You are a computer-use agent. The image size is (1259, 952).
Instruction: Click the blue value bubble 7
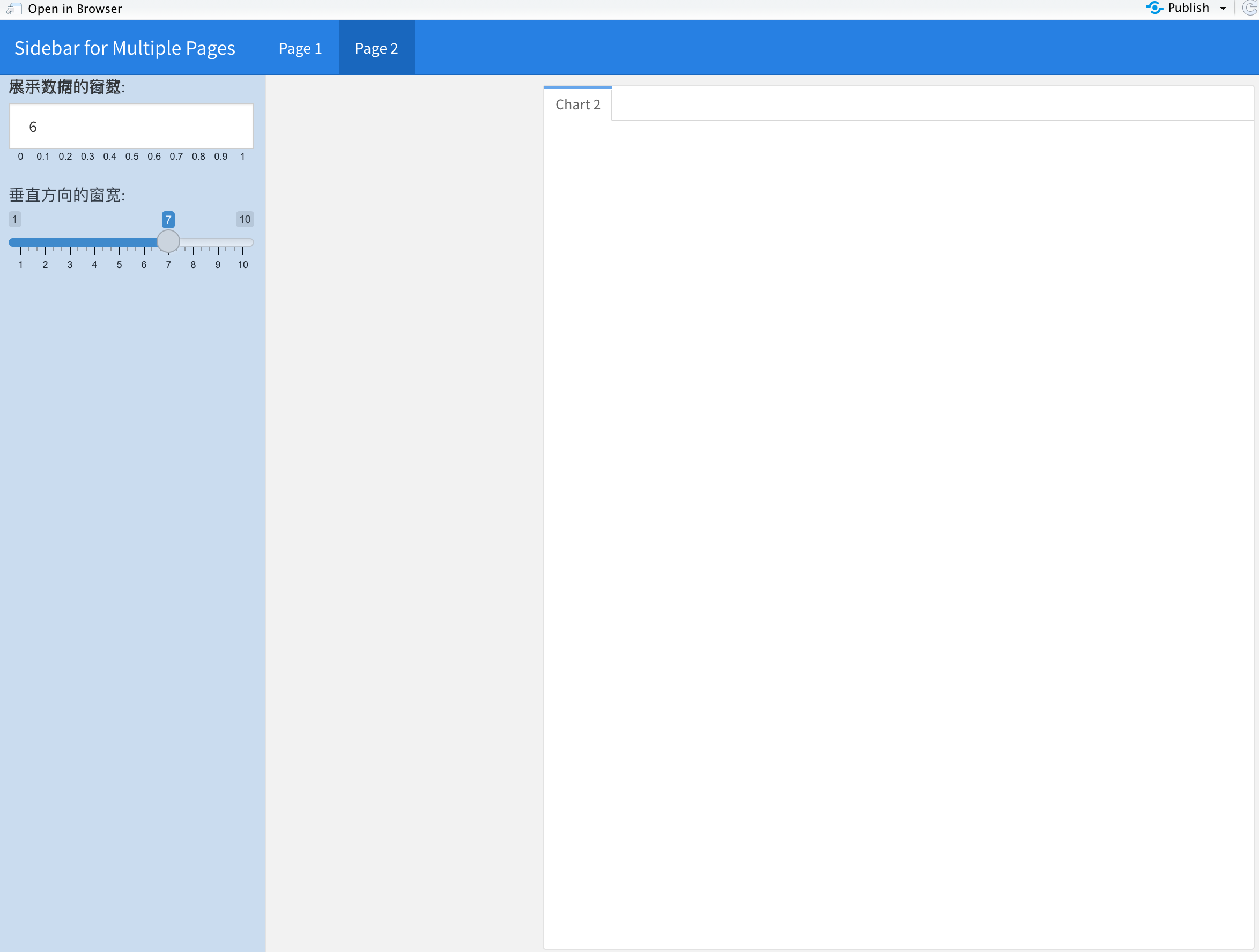168,220
